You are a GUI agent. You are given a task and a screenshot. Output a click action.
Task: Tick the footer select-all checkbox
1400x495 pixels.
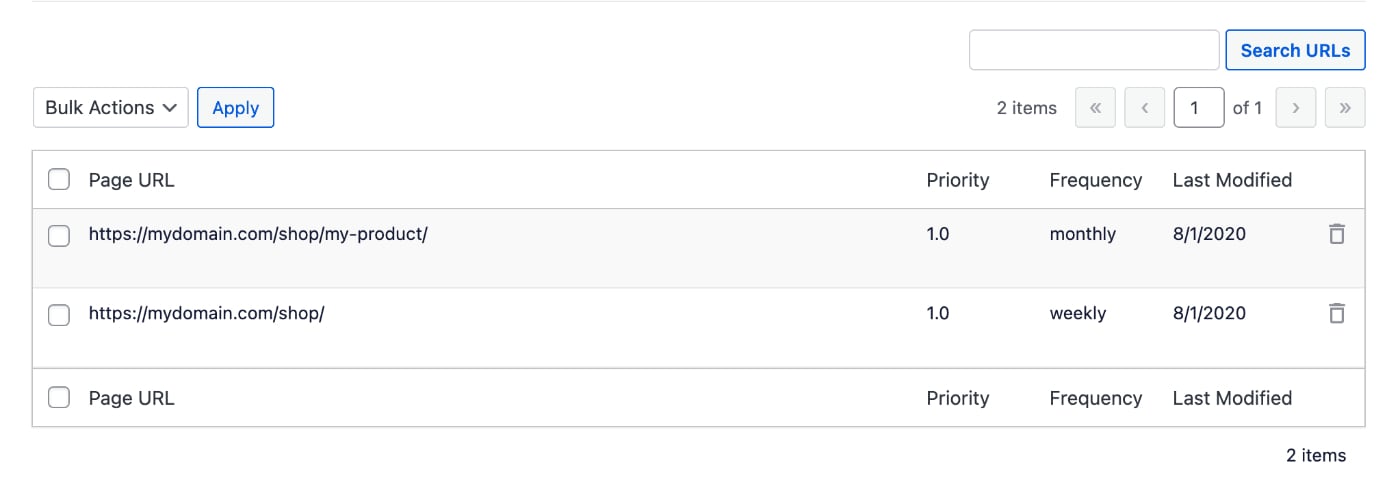coord(59,398)
